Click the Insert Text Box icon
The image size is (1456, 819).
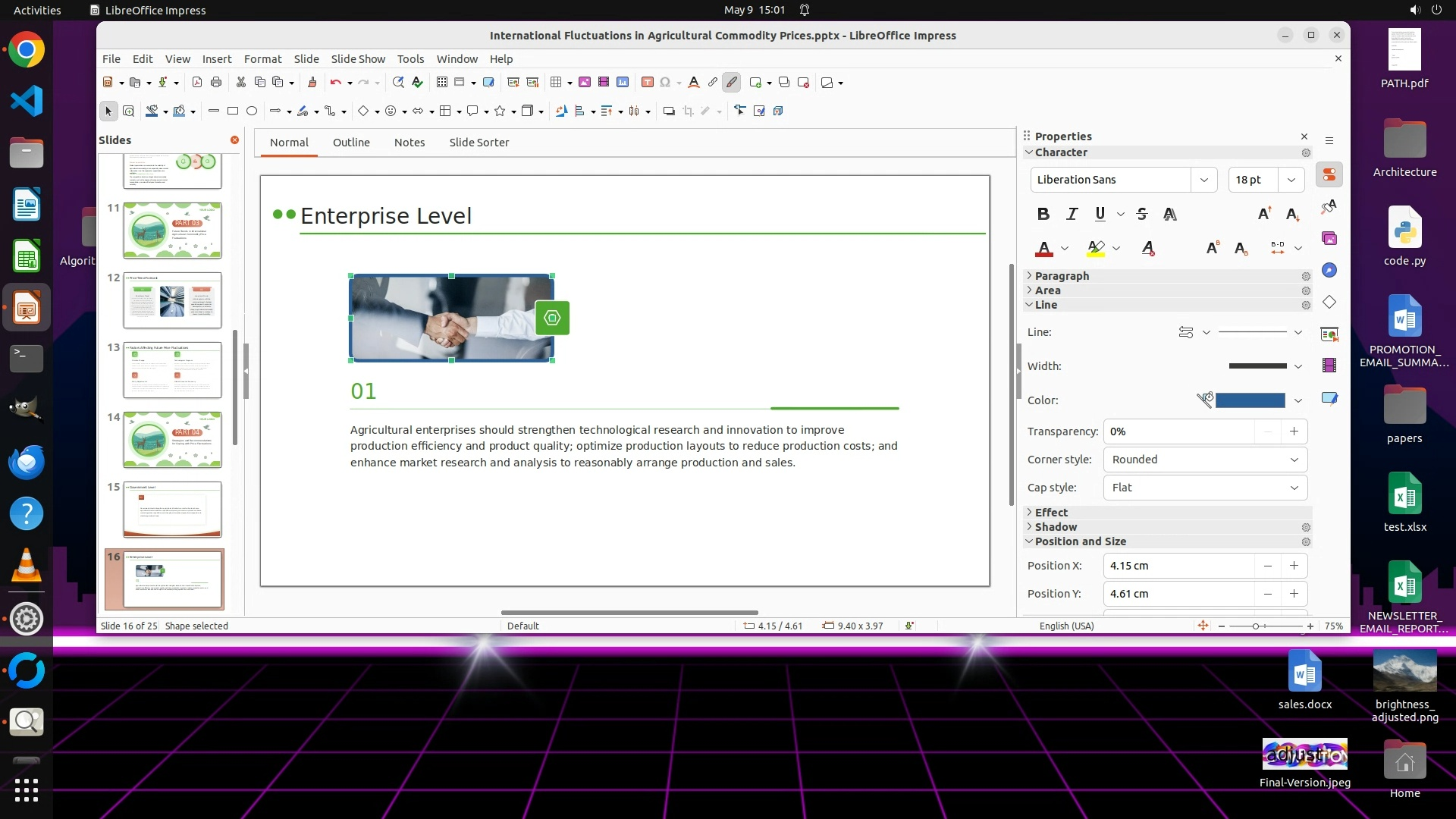pos(647,83)
